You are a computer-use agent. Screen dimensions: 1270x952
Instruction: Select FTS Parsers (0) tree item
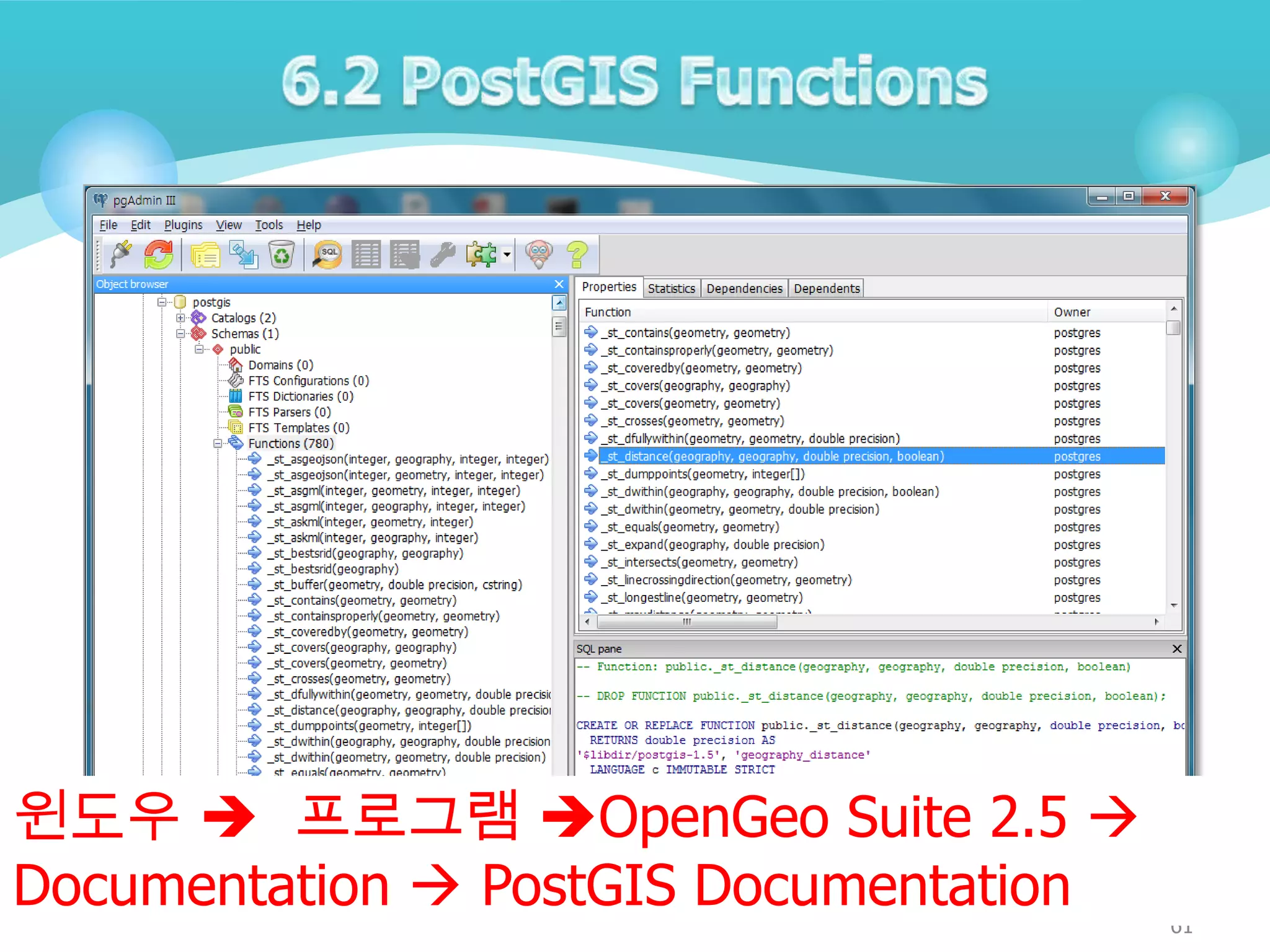[x=290, y=412]
